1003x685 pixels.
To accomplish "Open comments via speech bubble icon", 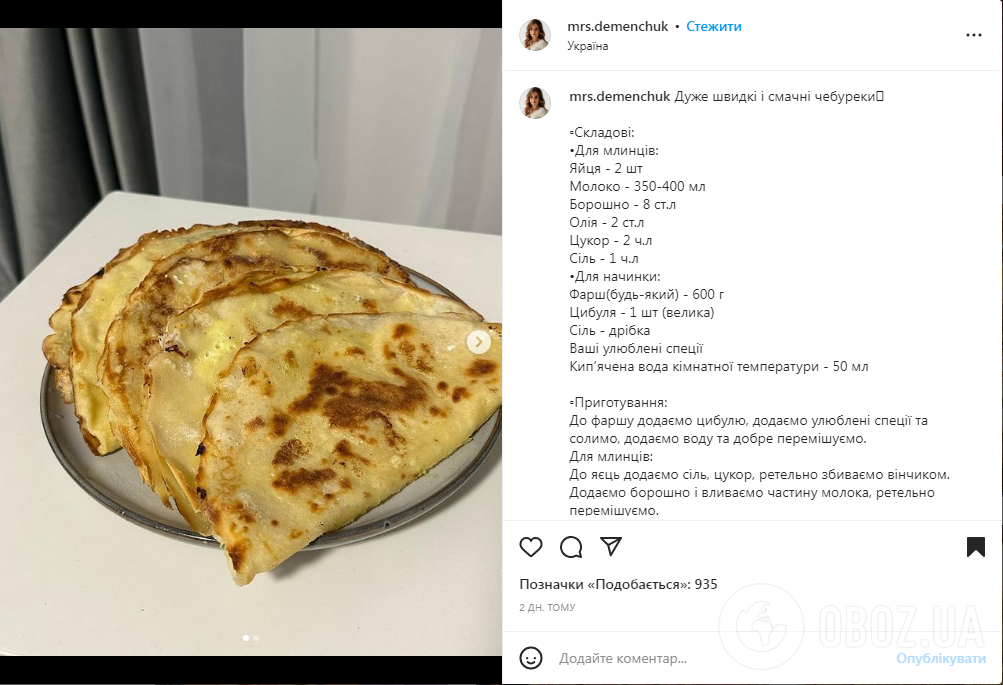I will [571, 547].
